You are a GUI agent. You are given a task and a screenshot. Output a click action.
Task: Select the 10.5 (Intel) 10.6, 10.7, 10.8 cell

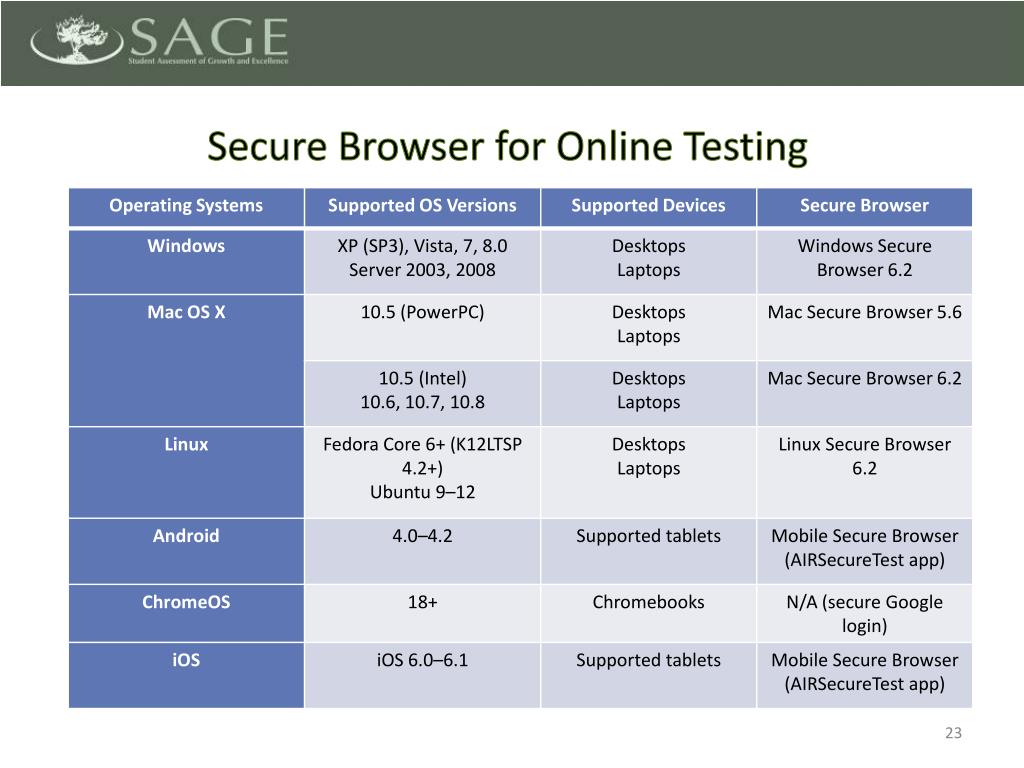click(x=422, y=394)
